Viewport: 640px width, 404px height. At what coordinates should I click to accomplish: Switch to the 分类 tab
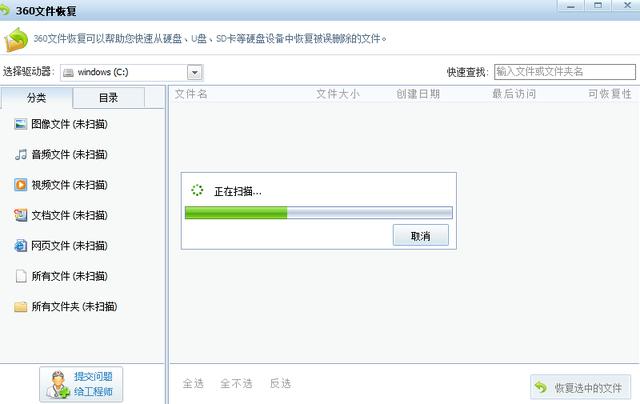pos(36,98)
